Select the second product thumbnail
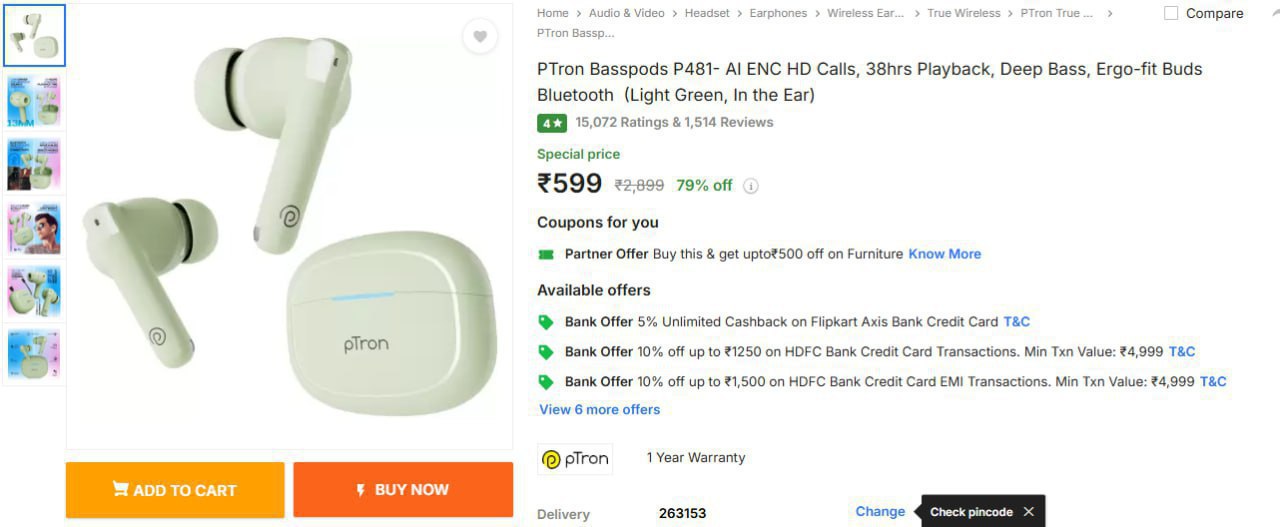This screenshot has height=527, width=1280. coord(34,100)
